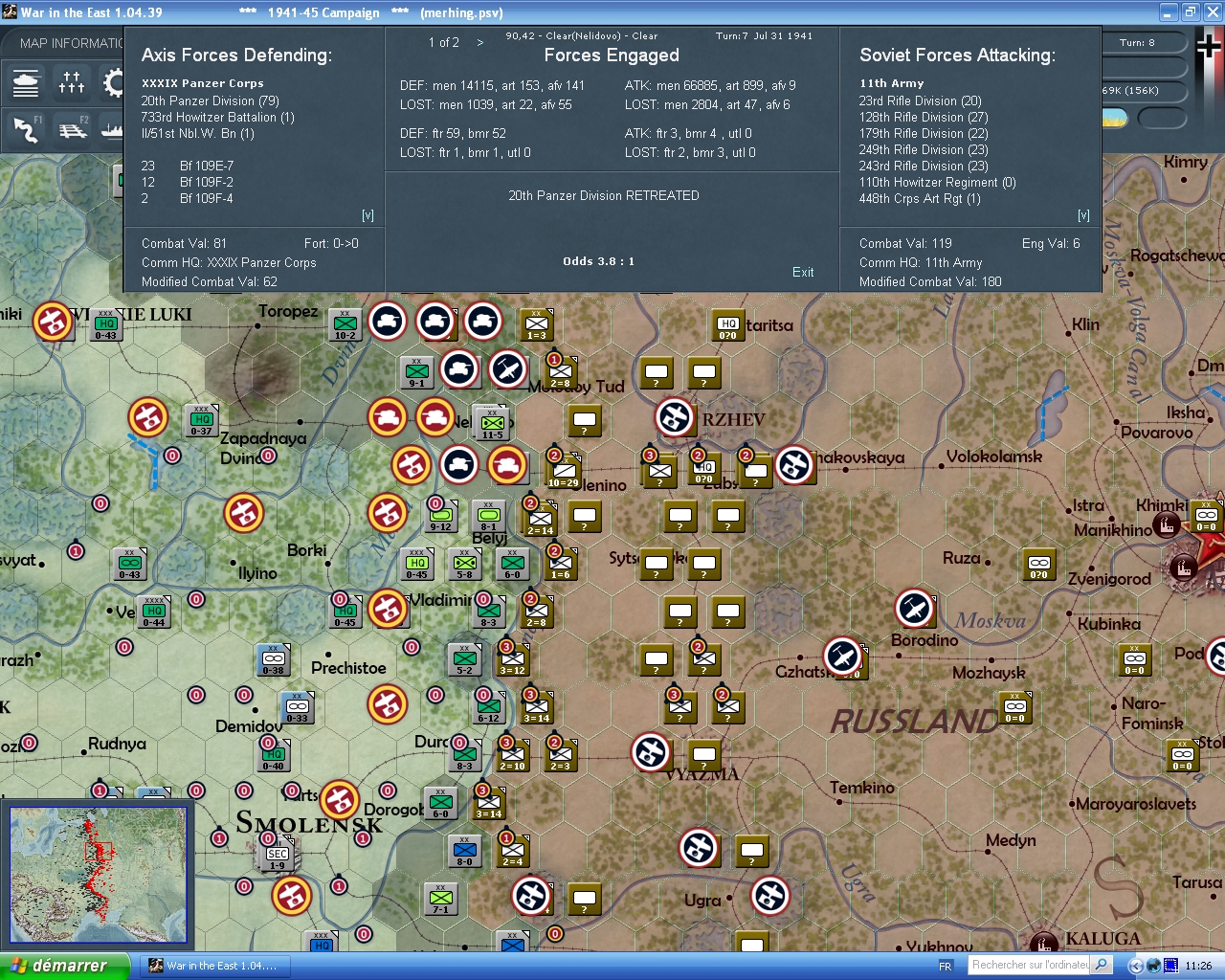Select the Soviet unit counter 3=12
The height and width of the screenshot is (980, 1225).
512,659
